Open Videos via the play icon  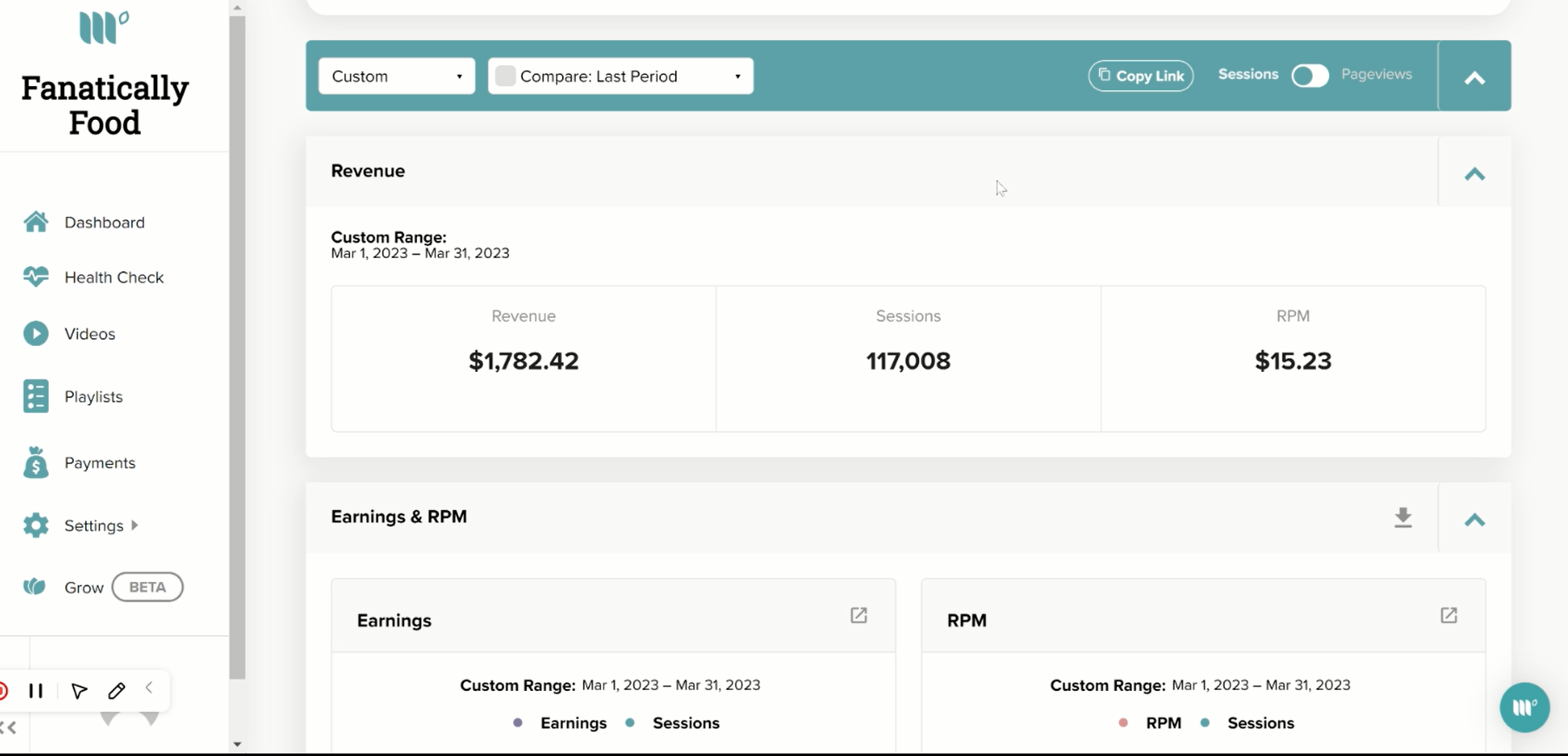(x=36, y=334)
